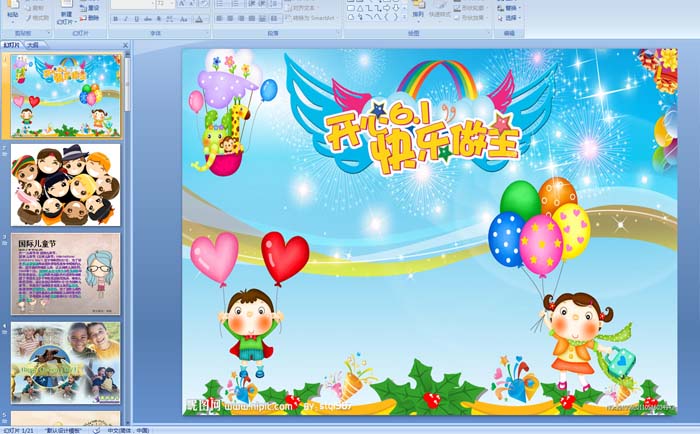Open the Font (字体) group dialog launcher
The height and width of the screenshot is (434, 700).
(x=207, y=33)
